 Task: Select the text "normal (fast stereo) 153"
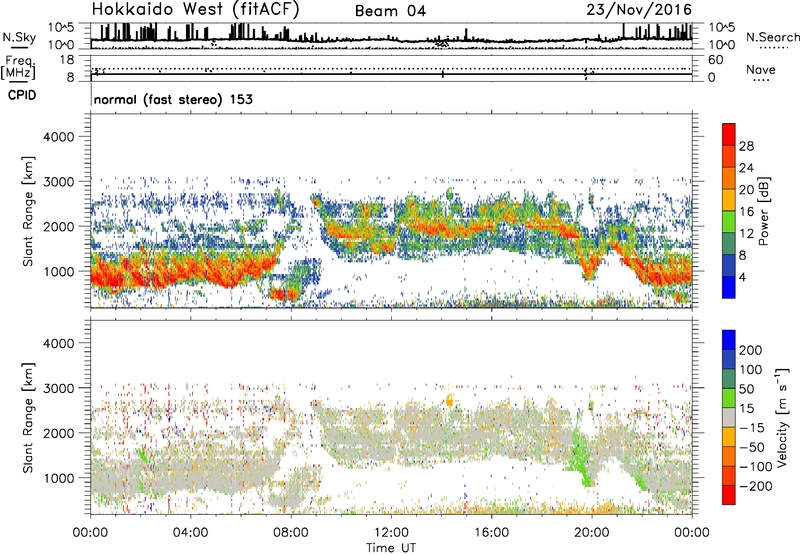click(173, 99)
